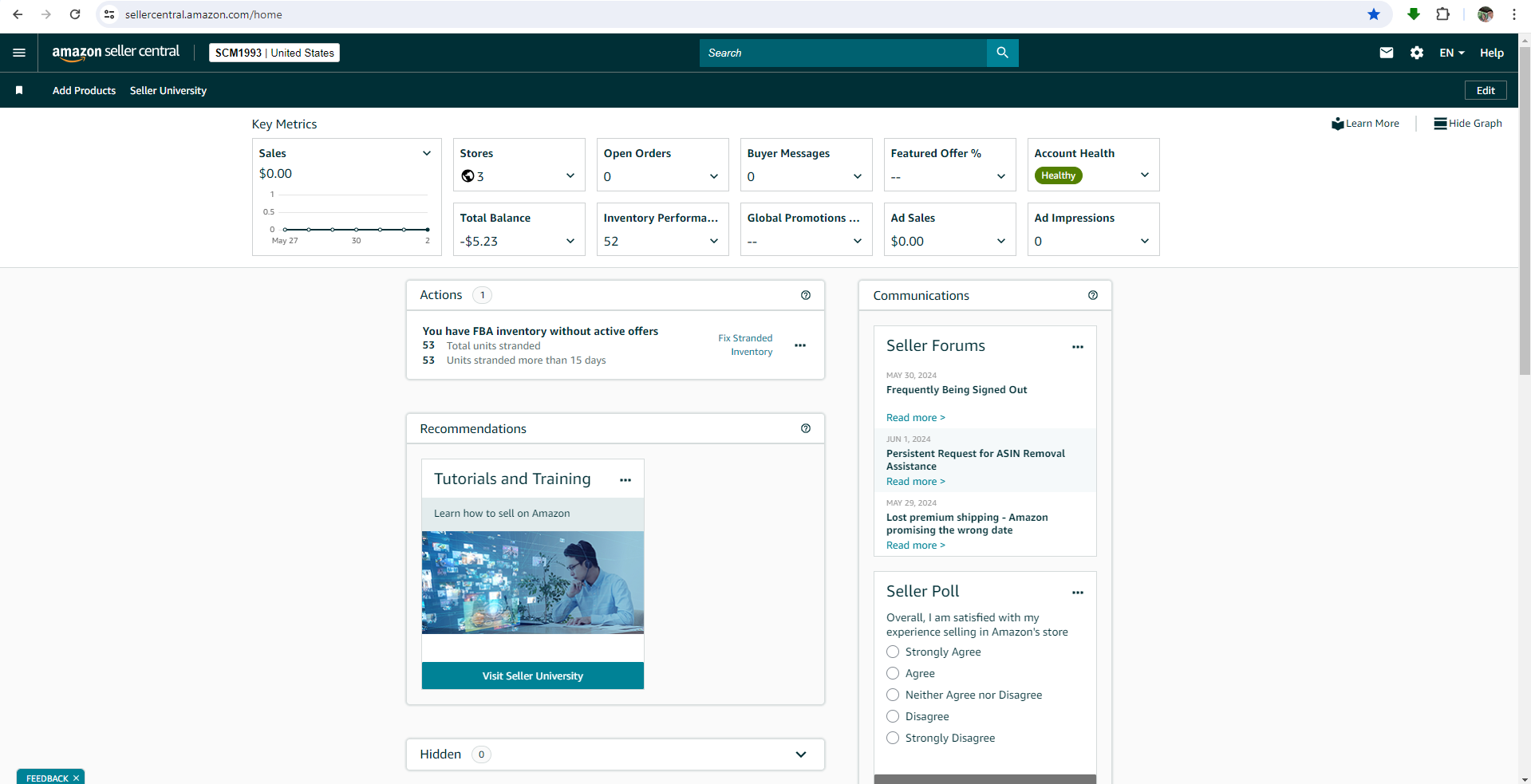Open Seller University menu item

pyautogui.click(x=168, y=90)
